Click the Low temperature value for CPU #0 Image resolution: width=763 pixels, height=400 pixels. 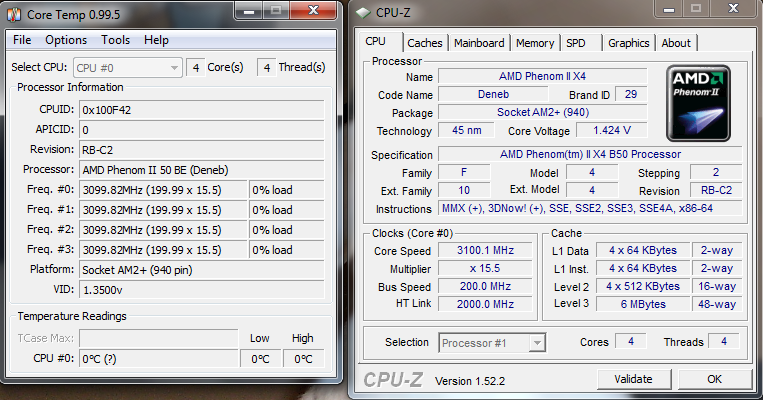260,359
